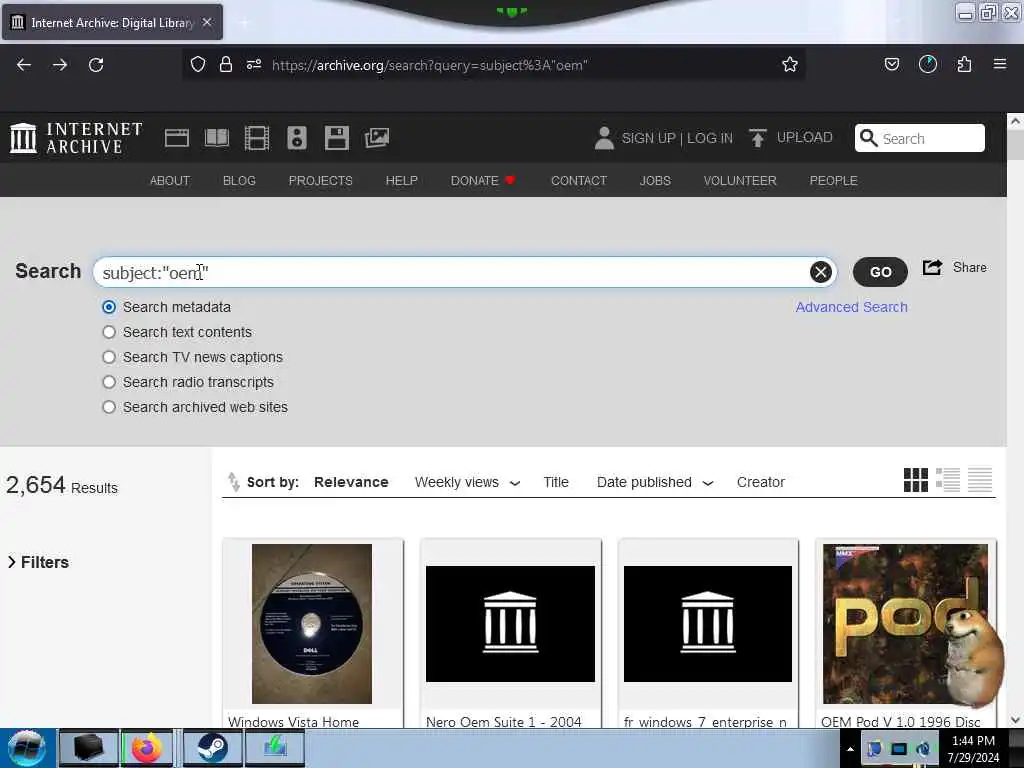Click the Internet Archive logo
The height and width of the screenshot is (768, 1024).
click(76, 138)
